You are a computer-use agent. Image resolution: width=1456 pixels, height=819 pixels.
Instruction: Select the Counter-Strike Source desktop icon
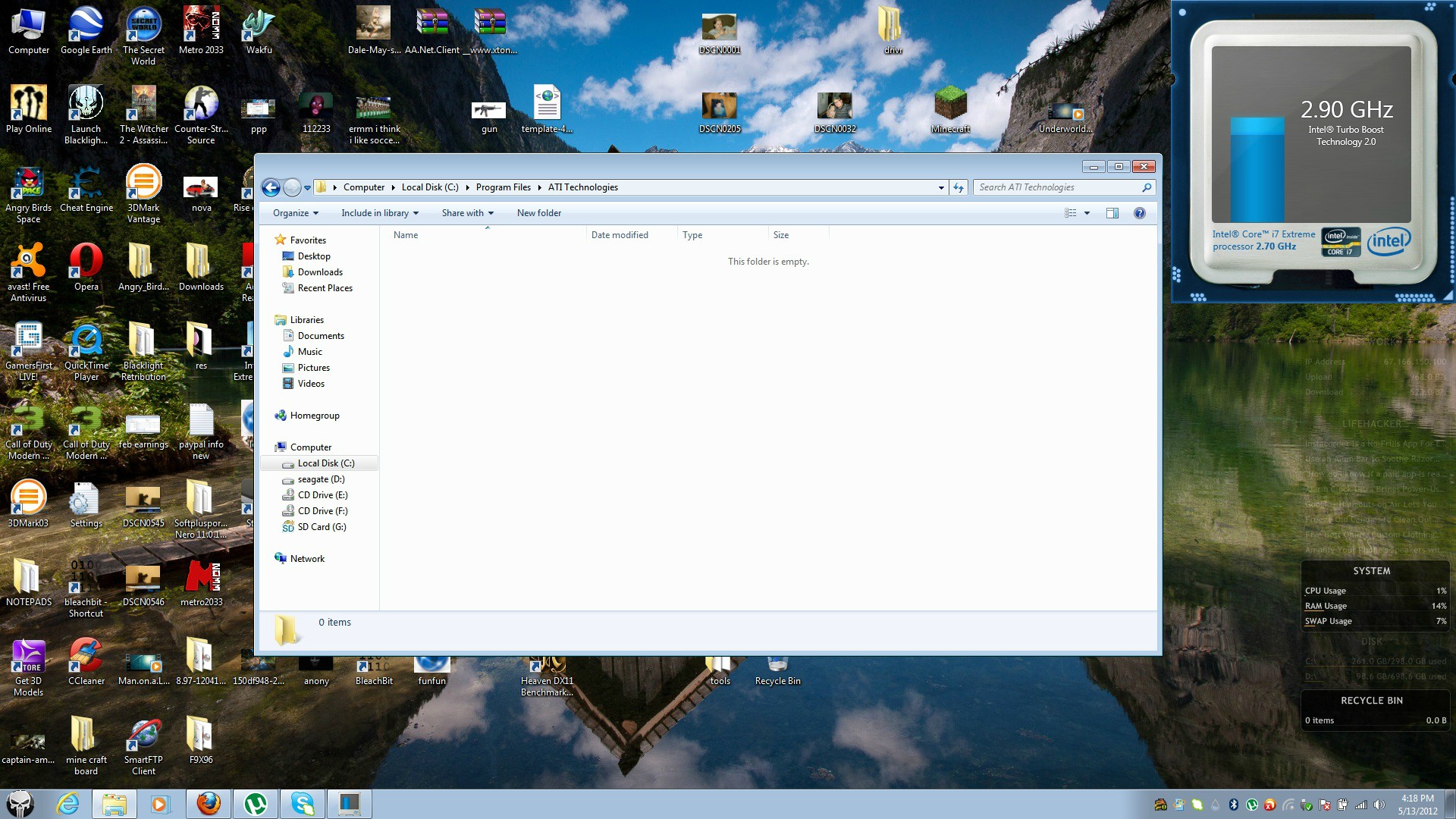(201, 115)
